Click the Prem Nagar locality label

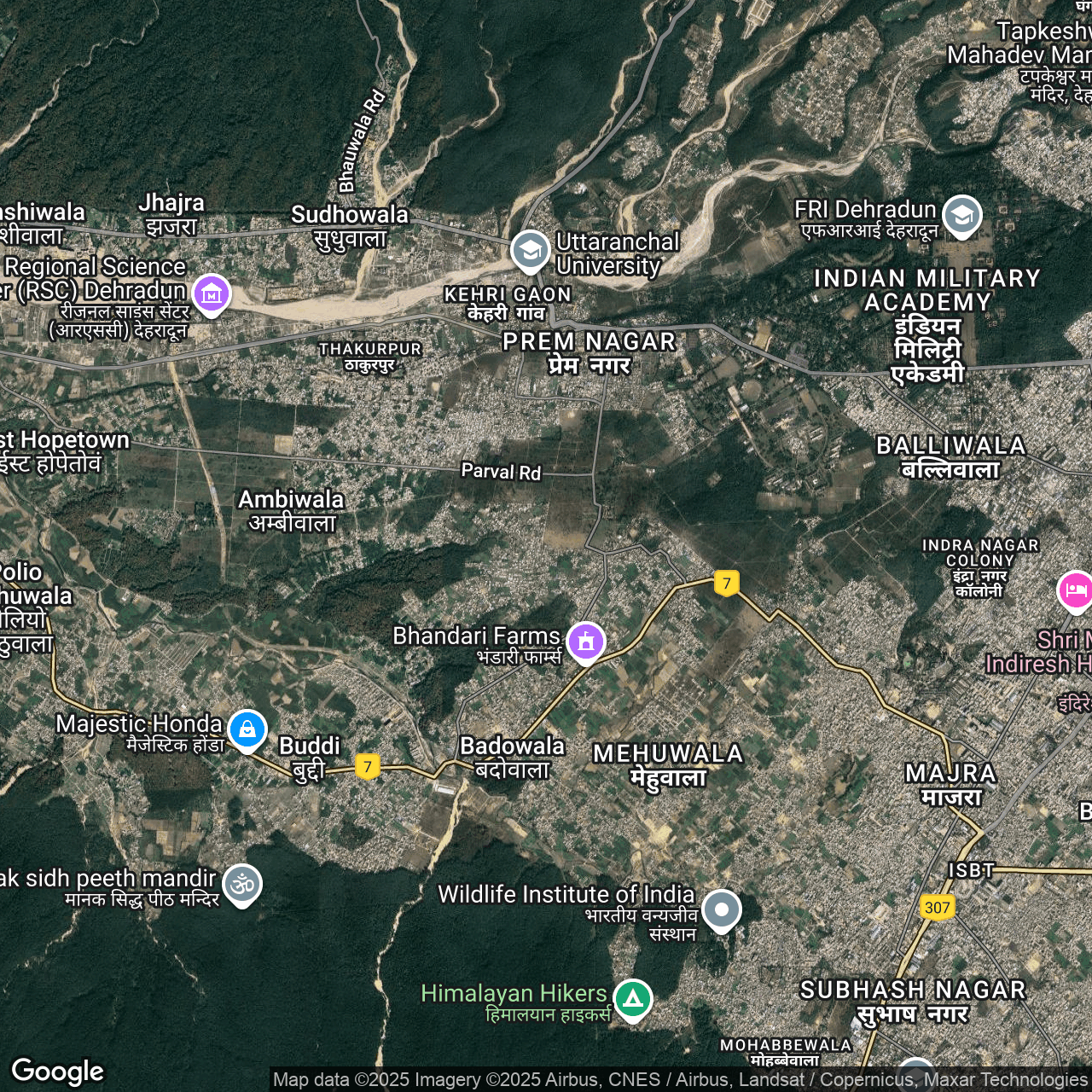click(589, 352)
